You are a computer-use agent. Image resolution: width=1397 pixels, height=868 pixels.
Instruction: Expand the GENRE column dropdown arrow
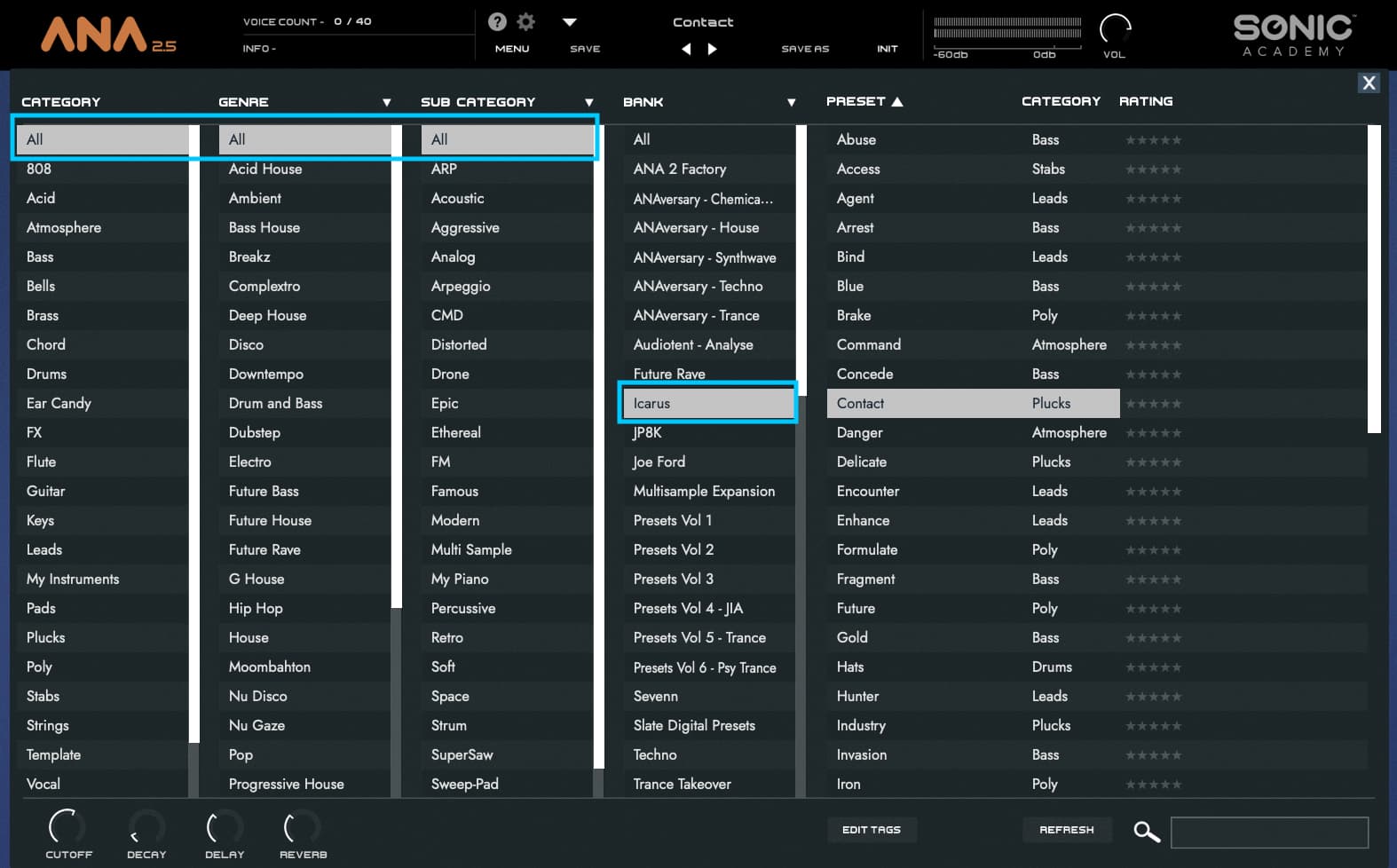tap(386, 103)
